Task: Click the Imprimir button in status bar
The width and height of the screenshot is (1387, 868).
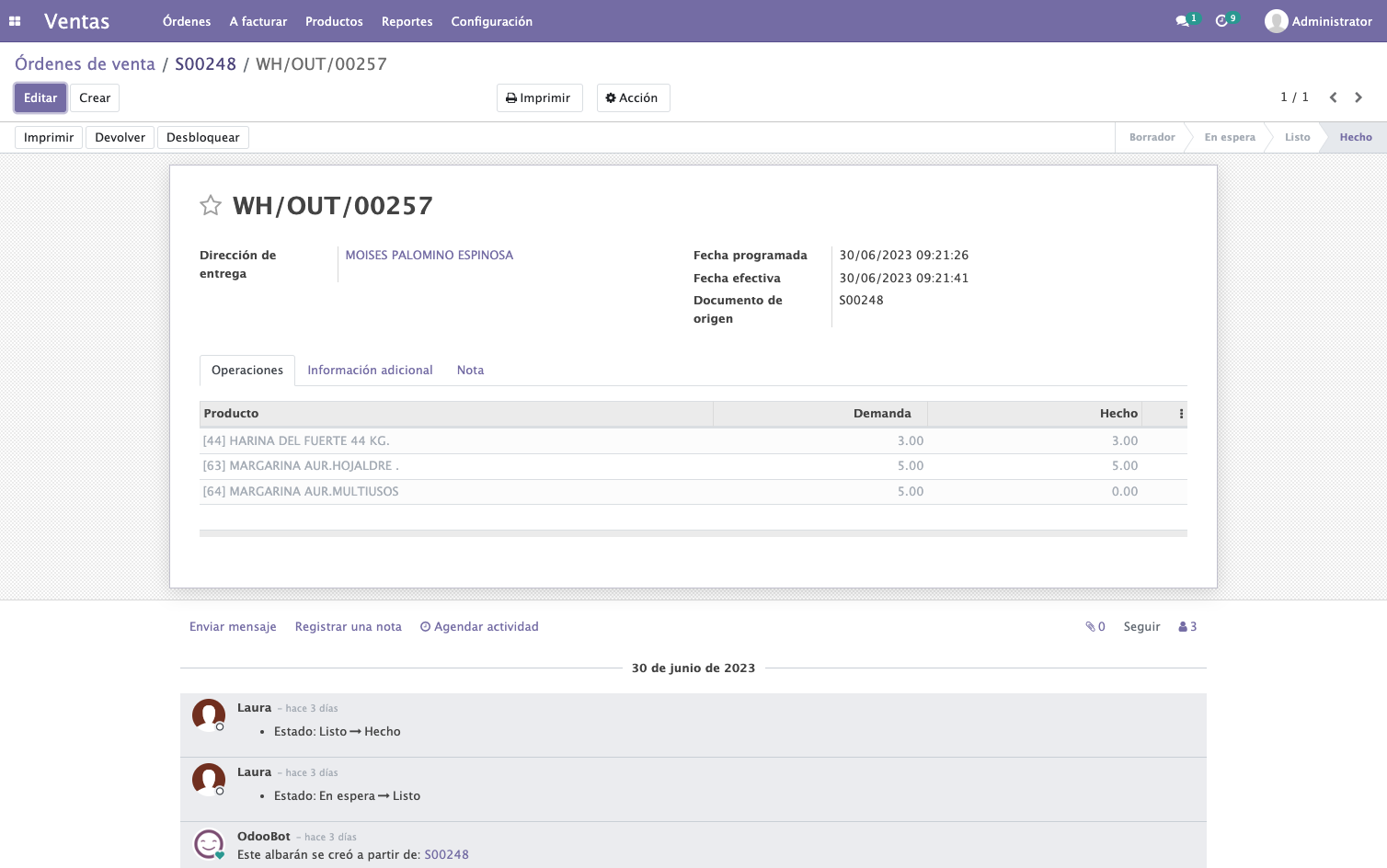Action: [49, 138]
